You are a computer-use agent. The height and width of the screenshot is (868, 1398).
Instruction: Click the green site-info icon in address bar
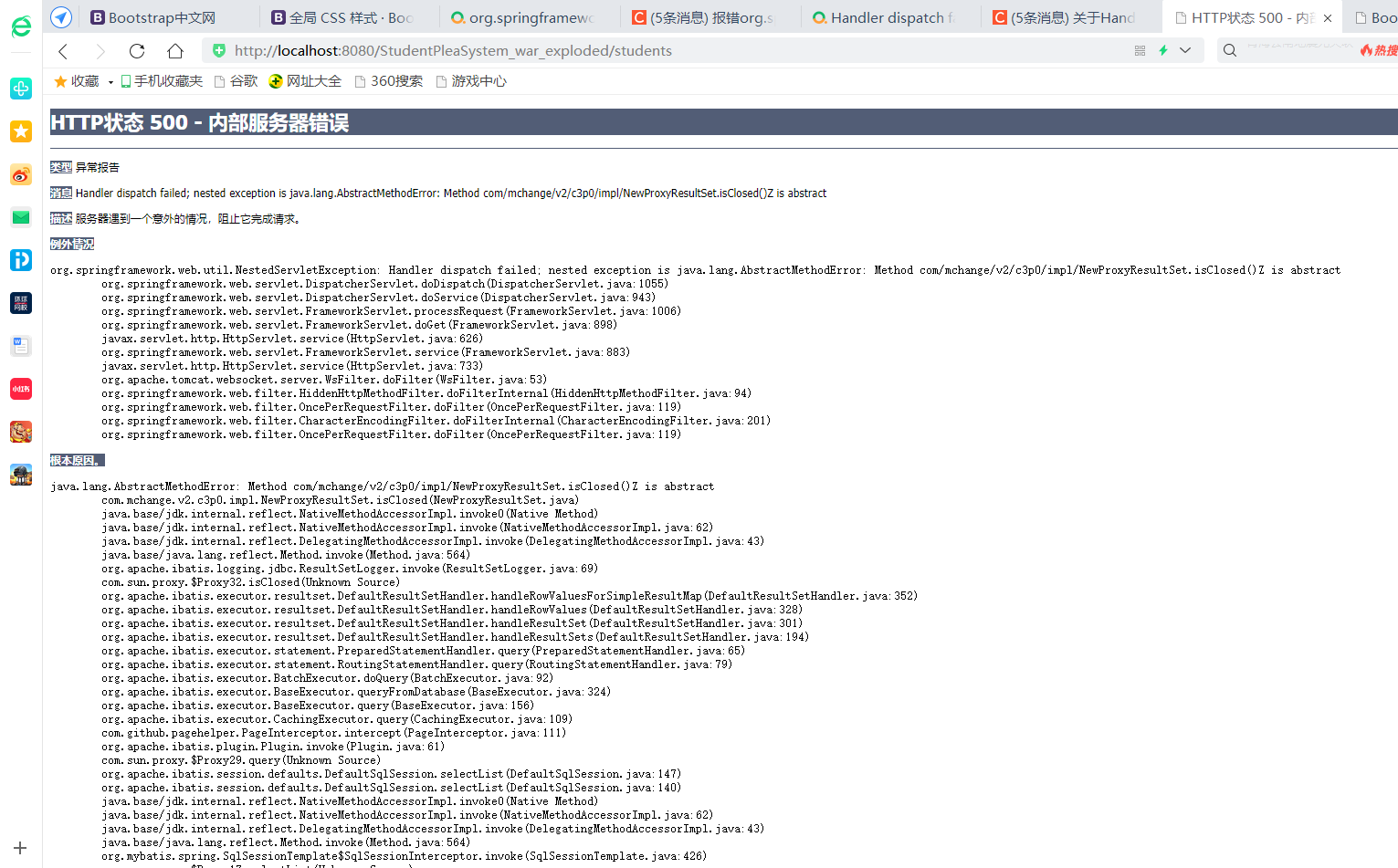click(x=218, y=50)
